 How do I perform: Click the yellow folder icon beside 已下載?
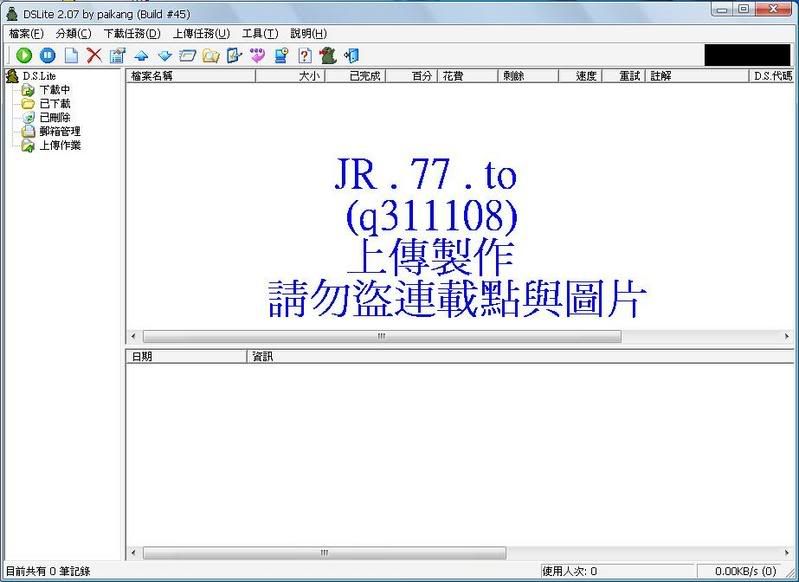(28, 104)
